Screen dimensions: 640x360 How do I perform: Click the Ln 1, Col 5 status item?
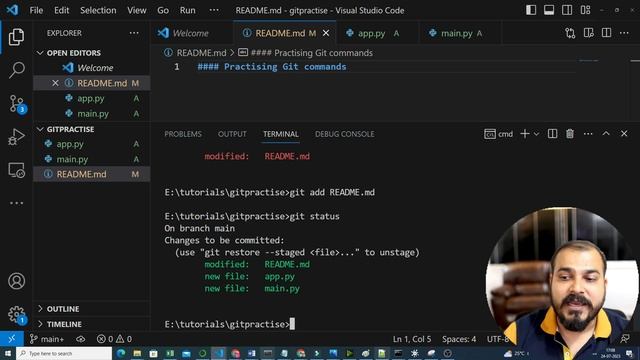click(411, 339)
